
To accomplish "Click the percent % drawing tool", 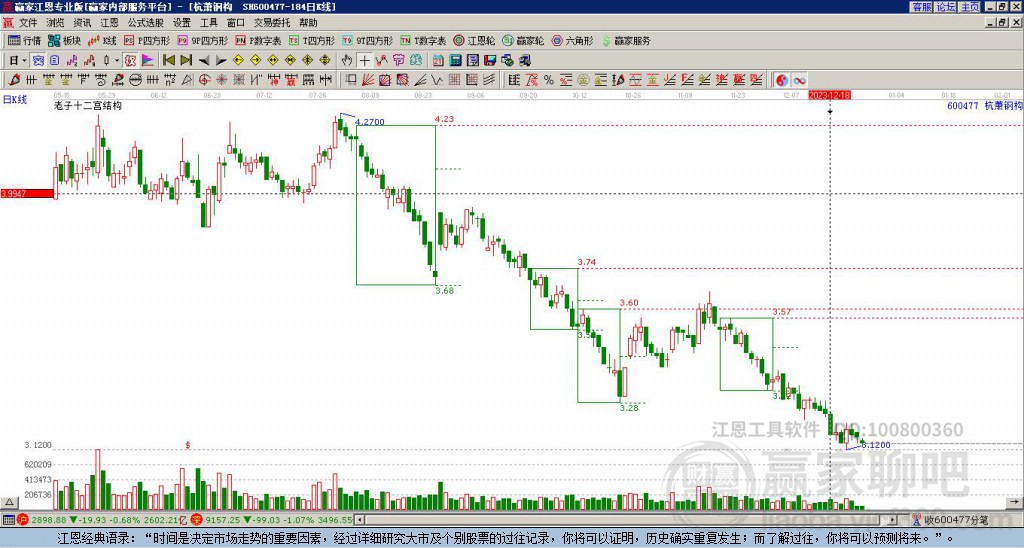I will 549,80.
